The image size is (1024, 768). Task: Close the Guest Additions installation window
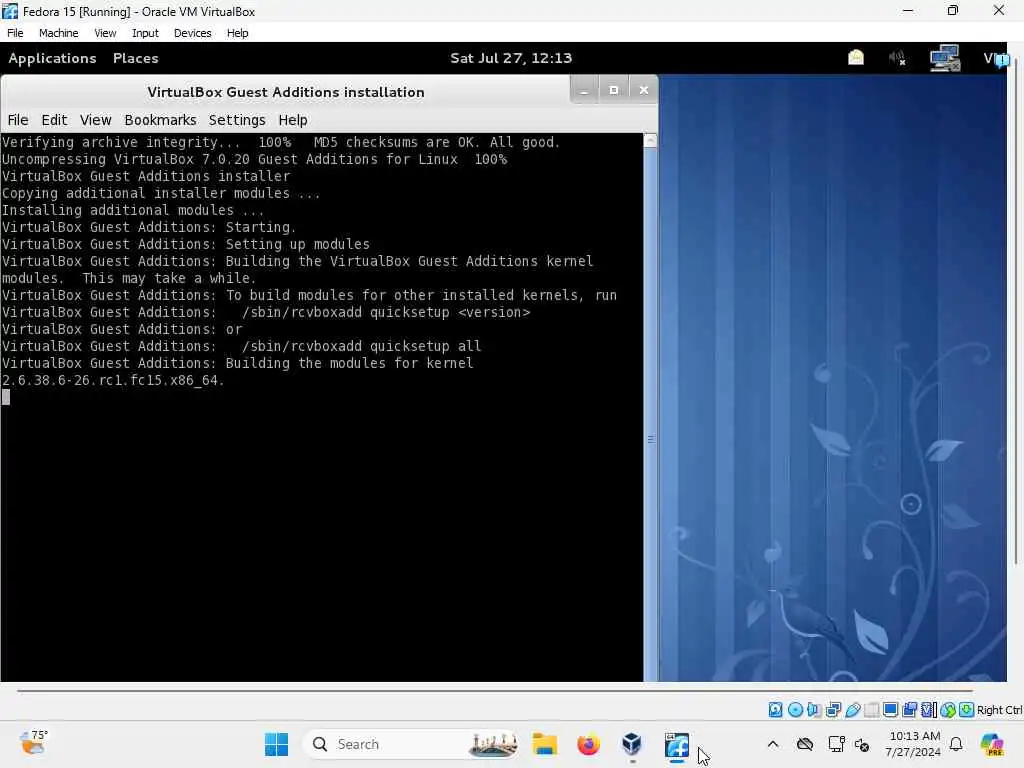(643, 90)
